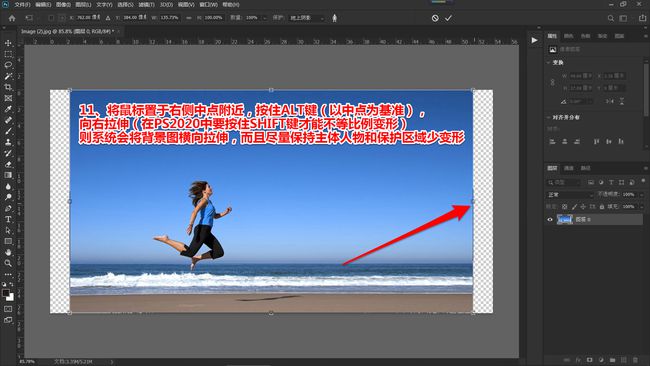Open the opacity slider dropdown arrow
This screenshot has height=366, width=650.
(x=641, y=194)
